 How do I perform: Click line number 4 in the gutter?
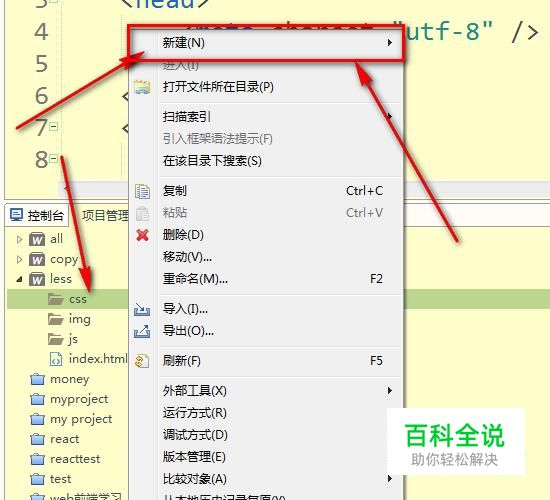pyautogui.click(x=41, y=32)
